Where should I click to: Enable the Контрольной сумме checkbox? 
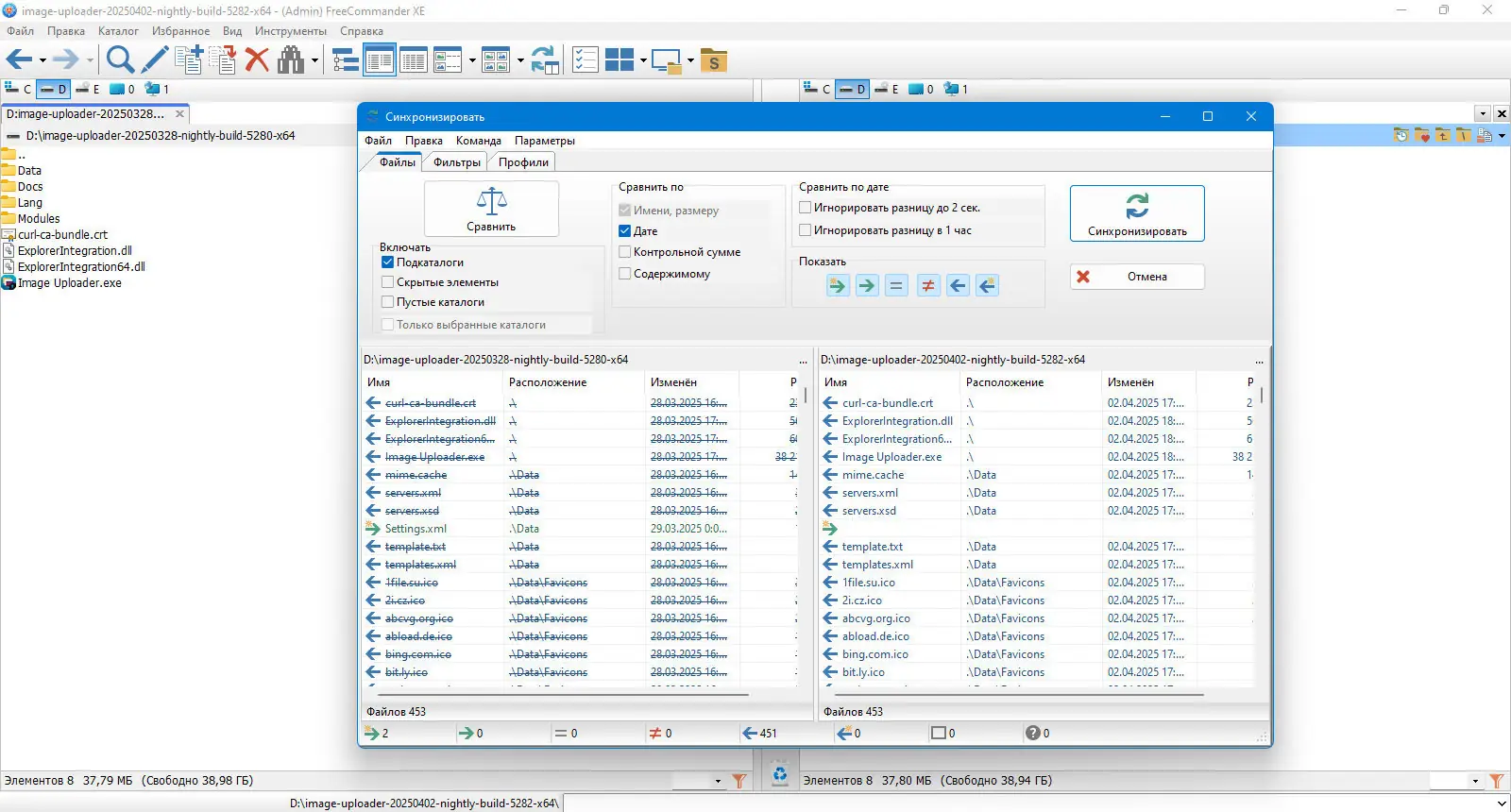[625, 252]
